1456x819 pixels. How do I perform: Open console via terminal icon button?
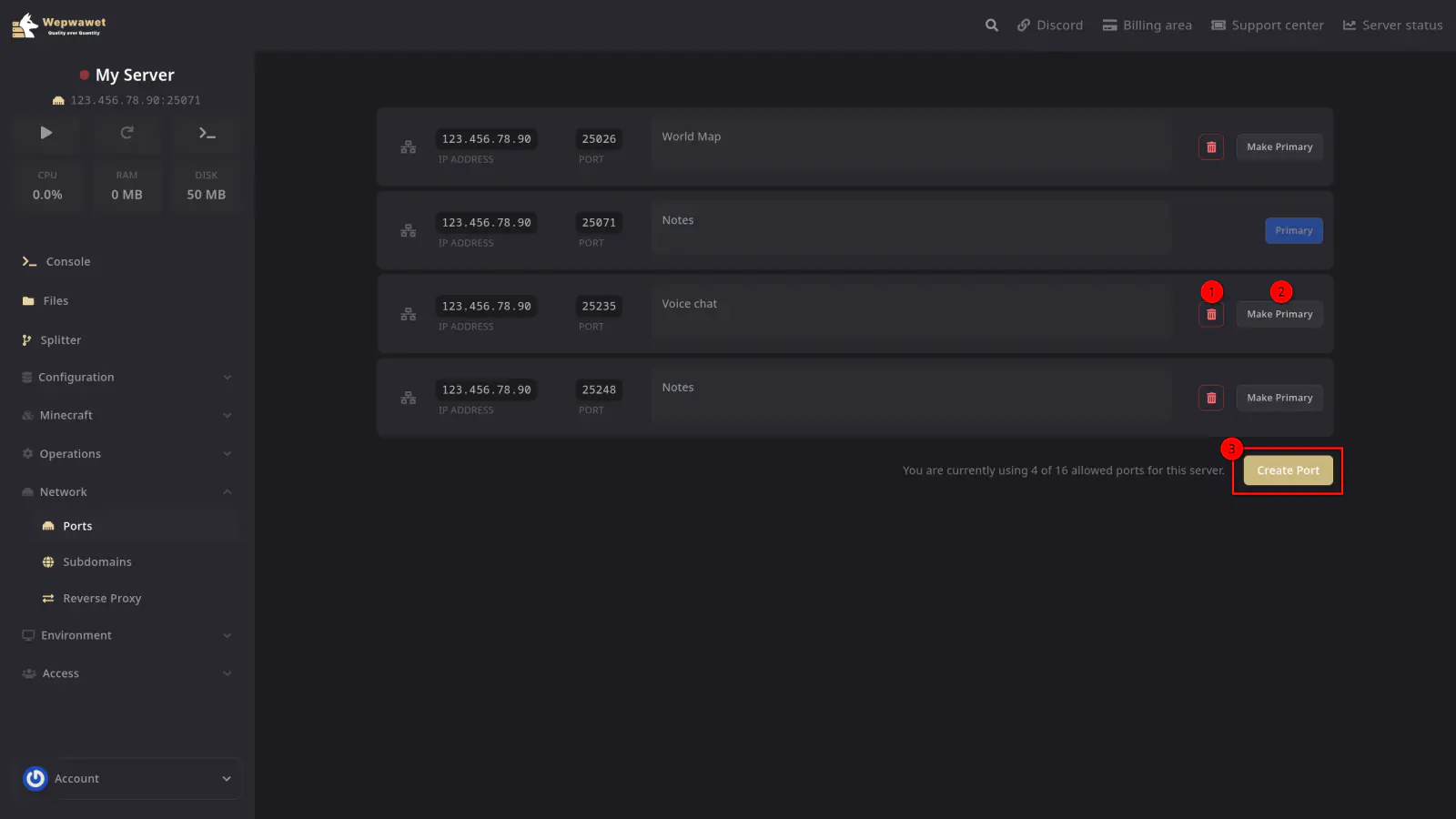point(207,133)
